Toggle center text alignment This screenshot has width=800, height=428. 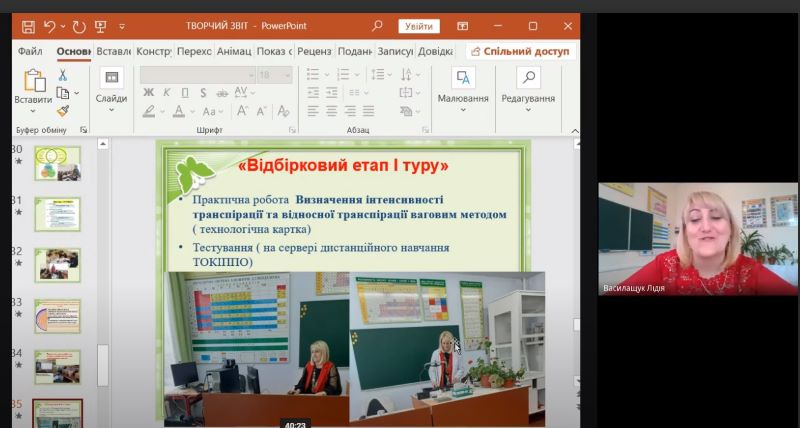(332, 111)
